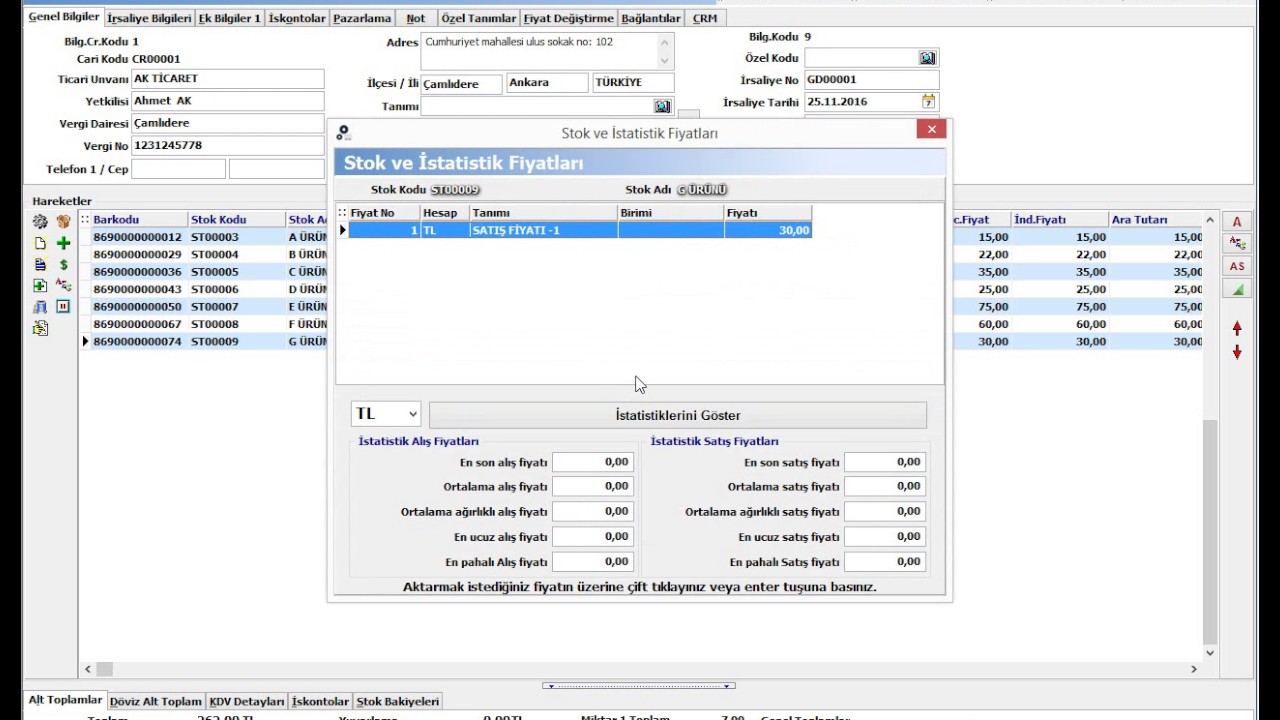Open the İrsaliye Tarihi calendar icon

[928, 101]
